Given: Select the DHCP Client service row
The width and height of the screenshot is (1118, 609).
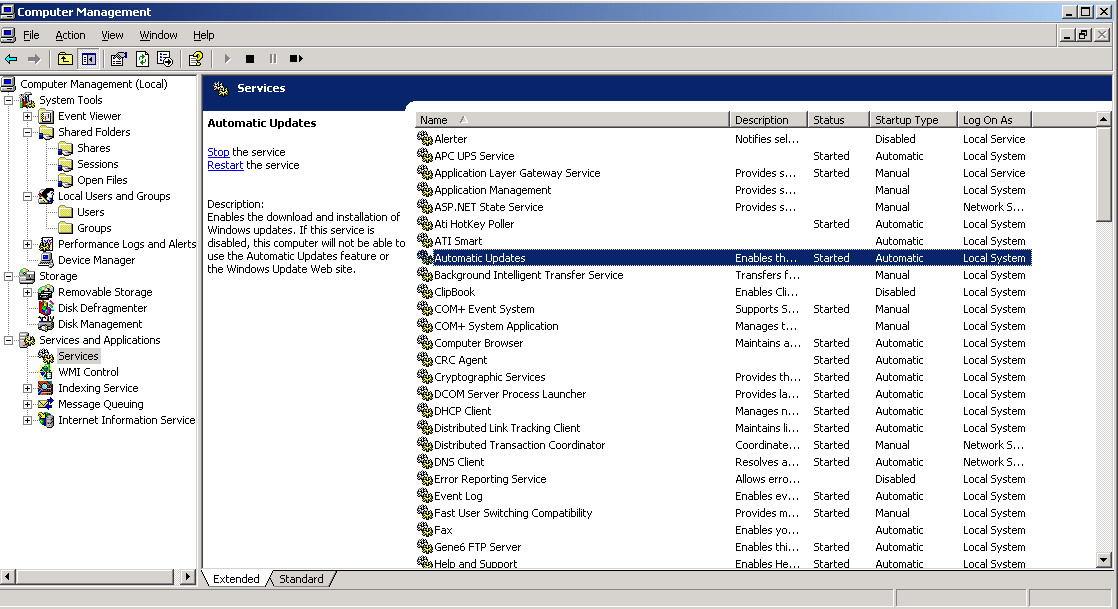Looking at the screenshot, I should [x=462, y=411].
